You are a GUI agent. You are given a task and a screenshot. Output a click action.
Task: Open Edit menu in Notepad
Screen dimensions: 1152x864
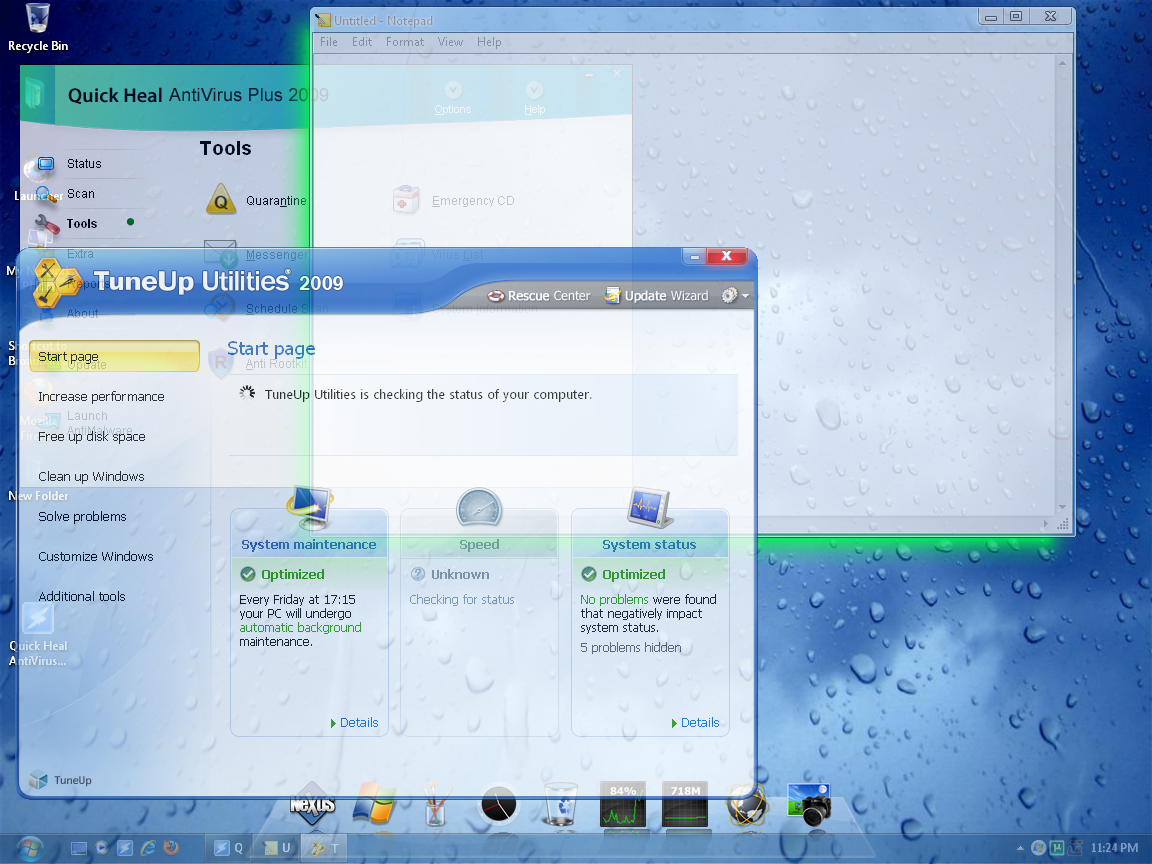click(361, 42)
